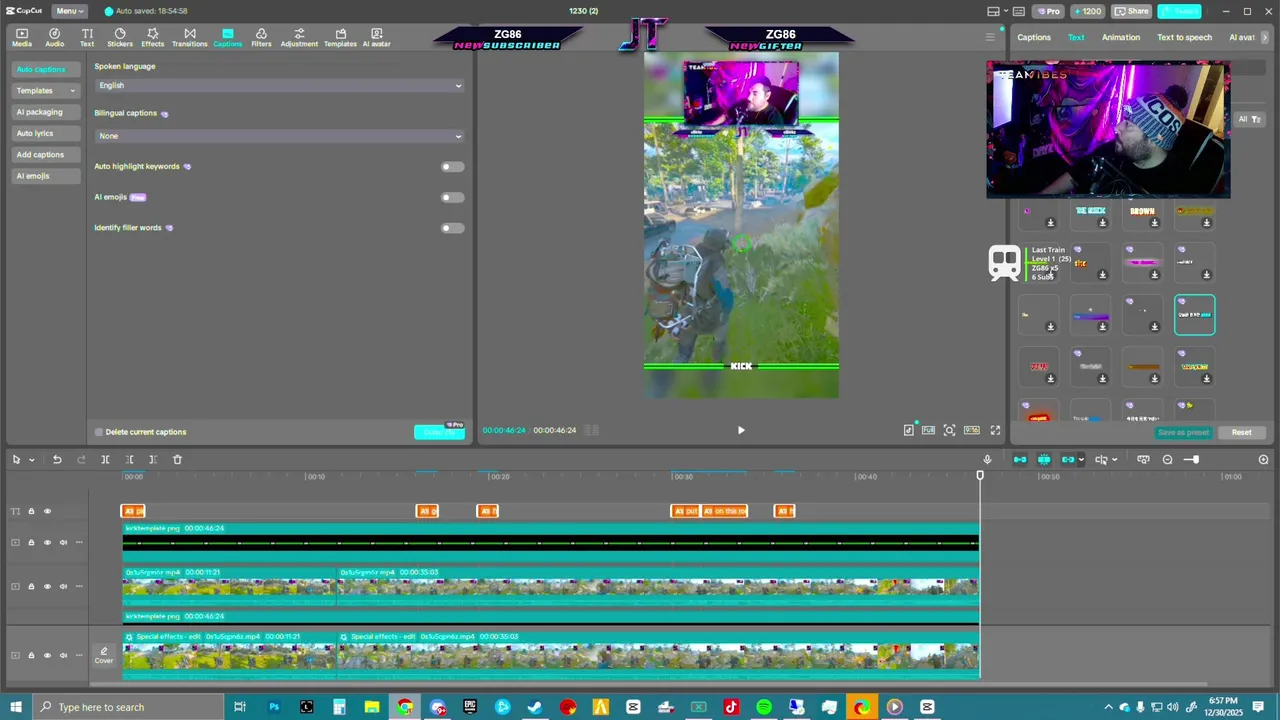Click the timeline playhead marker
Screen dimensions: 1280x720
point(980,475)
